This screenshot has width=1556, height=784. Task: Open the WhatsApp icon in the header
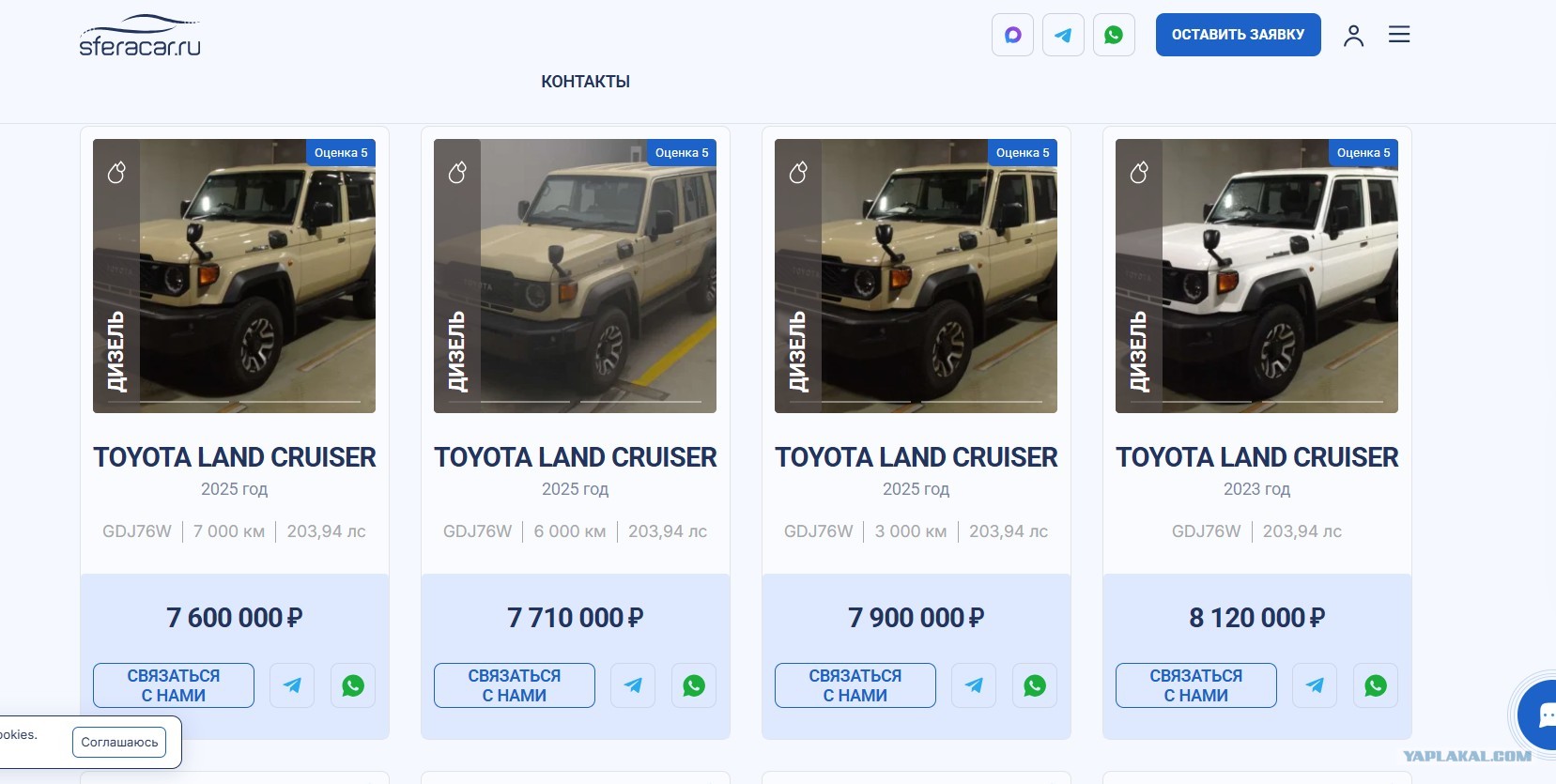pos(1114,35)
